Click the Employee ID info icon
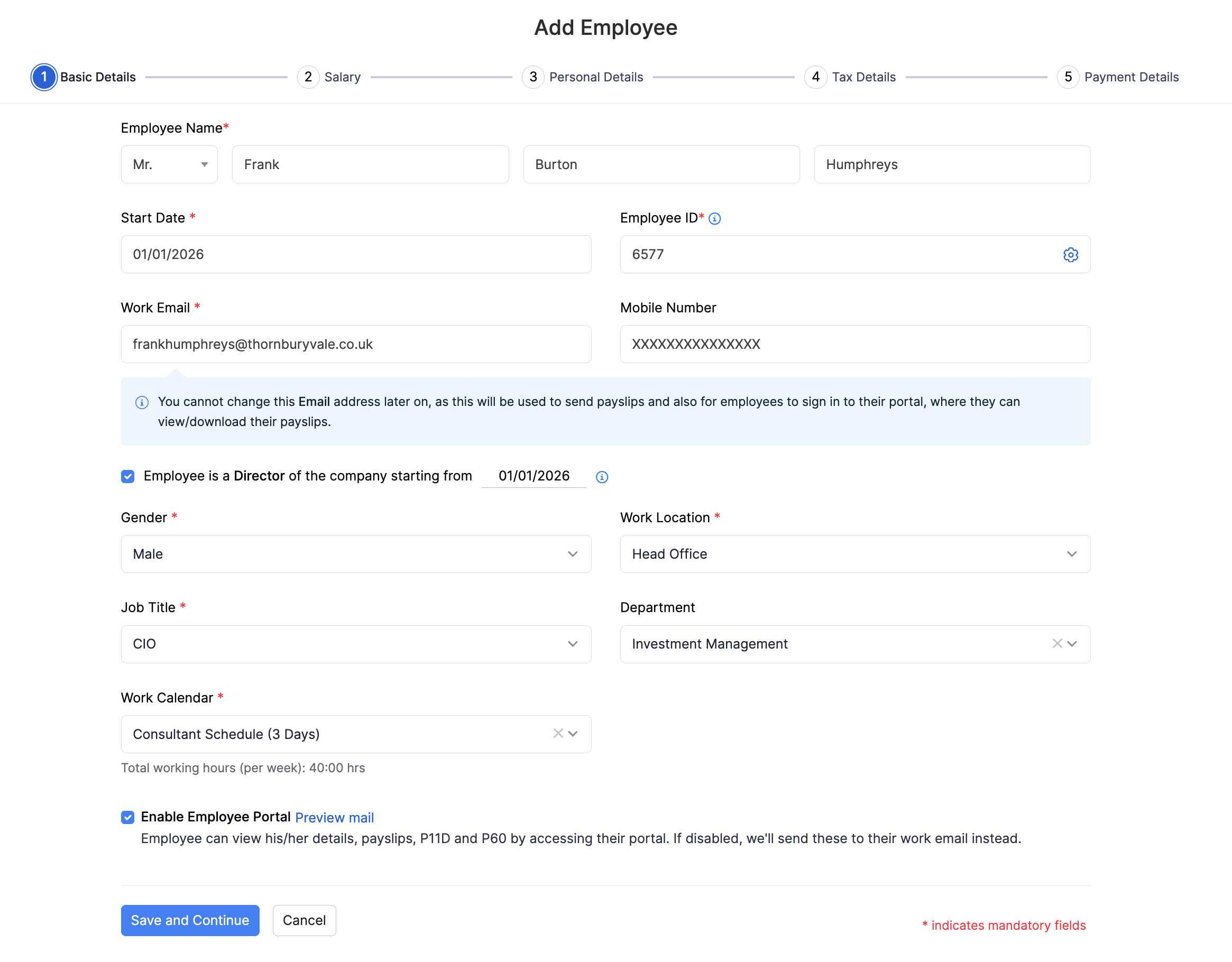Viewport: 1232px width, 962px height. 715,218
